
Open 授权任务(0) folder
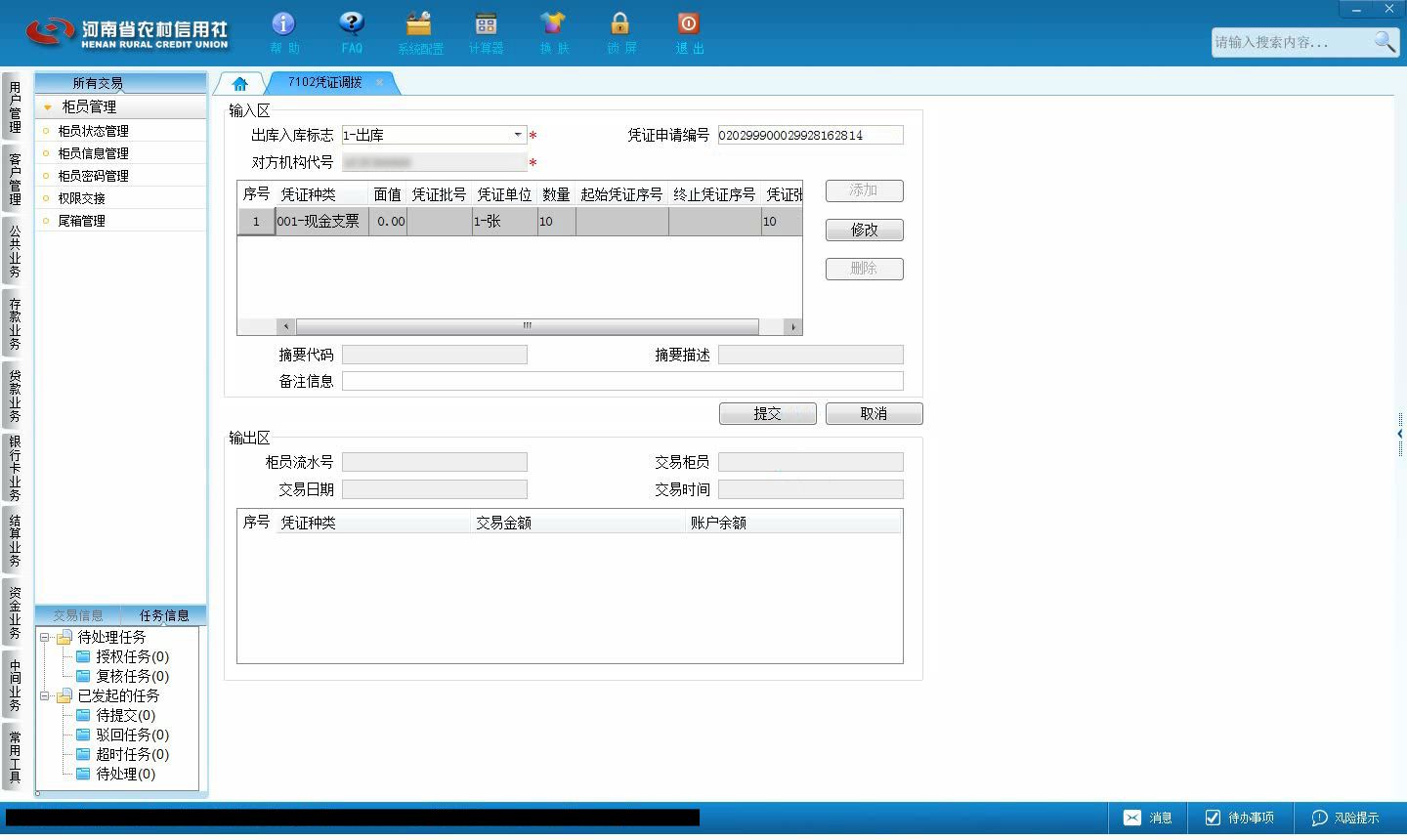pyautogui.click(x=123, y=656)
